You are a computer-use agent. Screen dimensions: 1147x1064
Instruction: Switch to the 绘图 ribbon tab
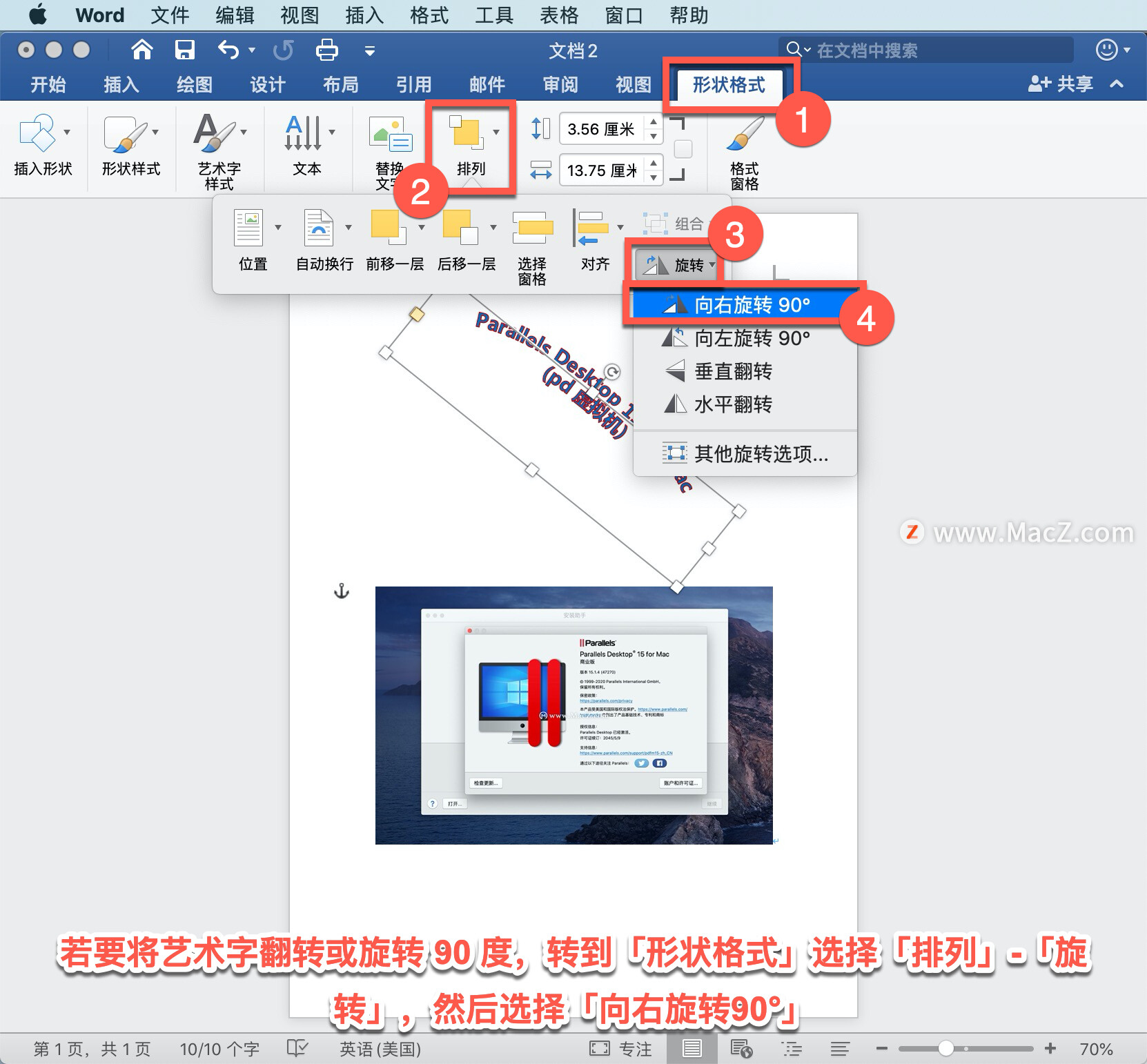(195, 84)
